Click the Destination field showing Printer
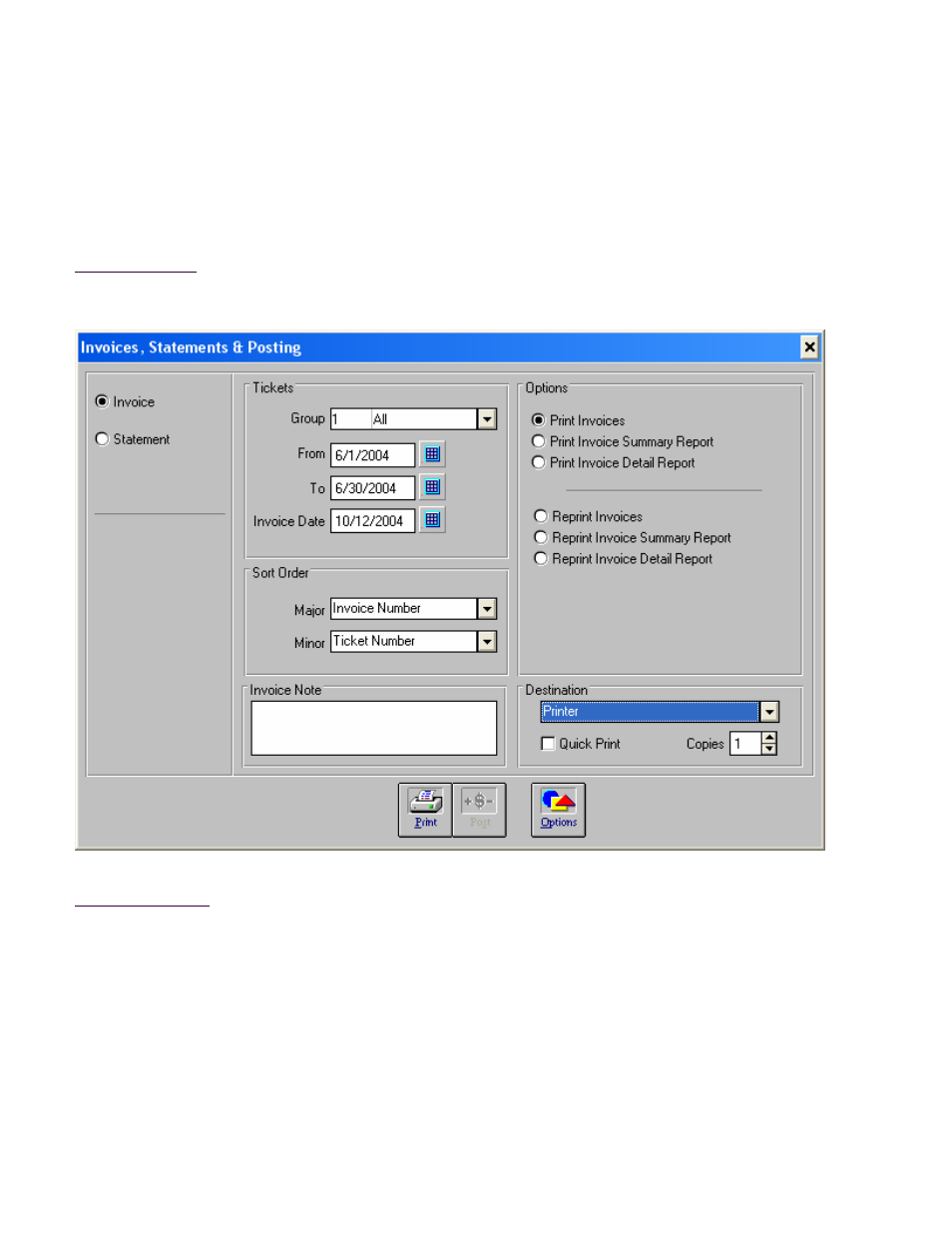This screenshot has width=952, height=1233. pos(650,712)
